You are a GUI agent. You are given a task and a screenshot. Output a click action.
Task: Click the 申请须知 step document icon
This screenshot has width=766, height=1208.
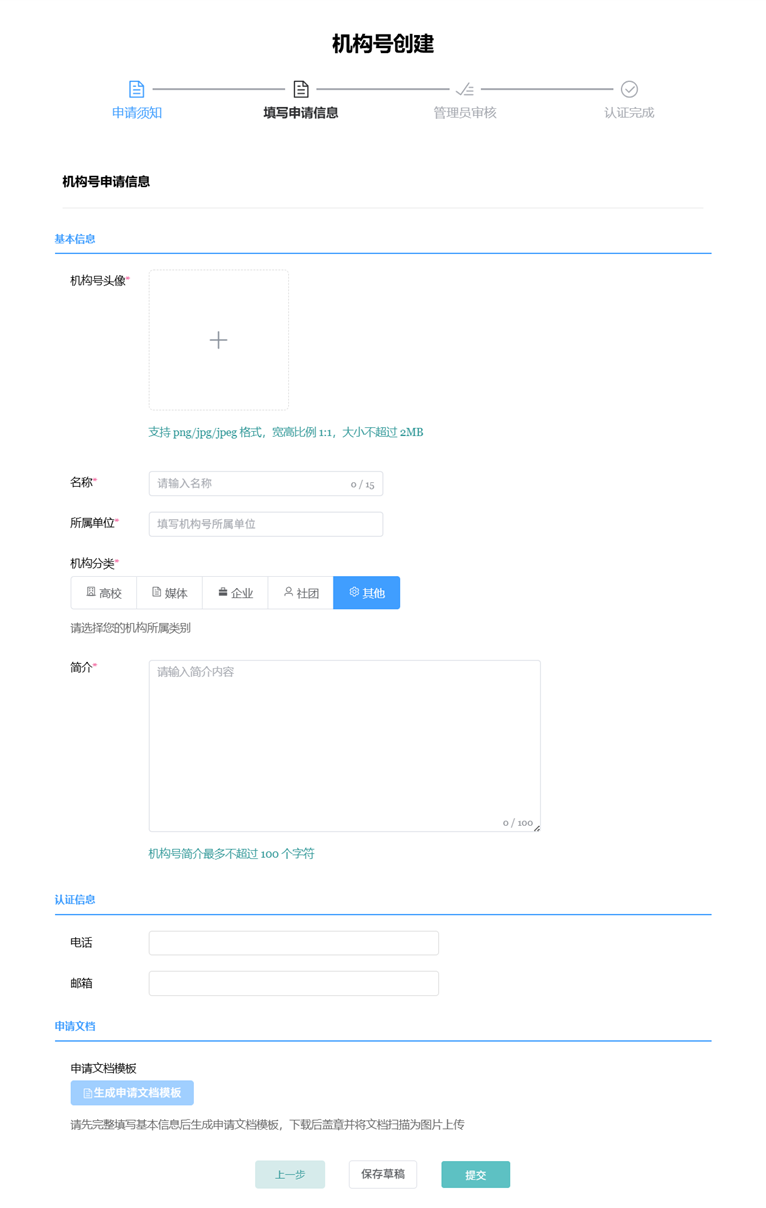pos(137,89)
